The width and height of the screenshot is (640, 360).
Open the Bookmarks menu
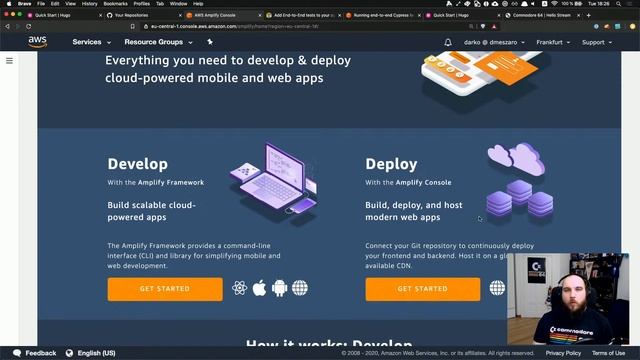[116, 4]
